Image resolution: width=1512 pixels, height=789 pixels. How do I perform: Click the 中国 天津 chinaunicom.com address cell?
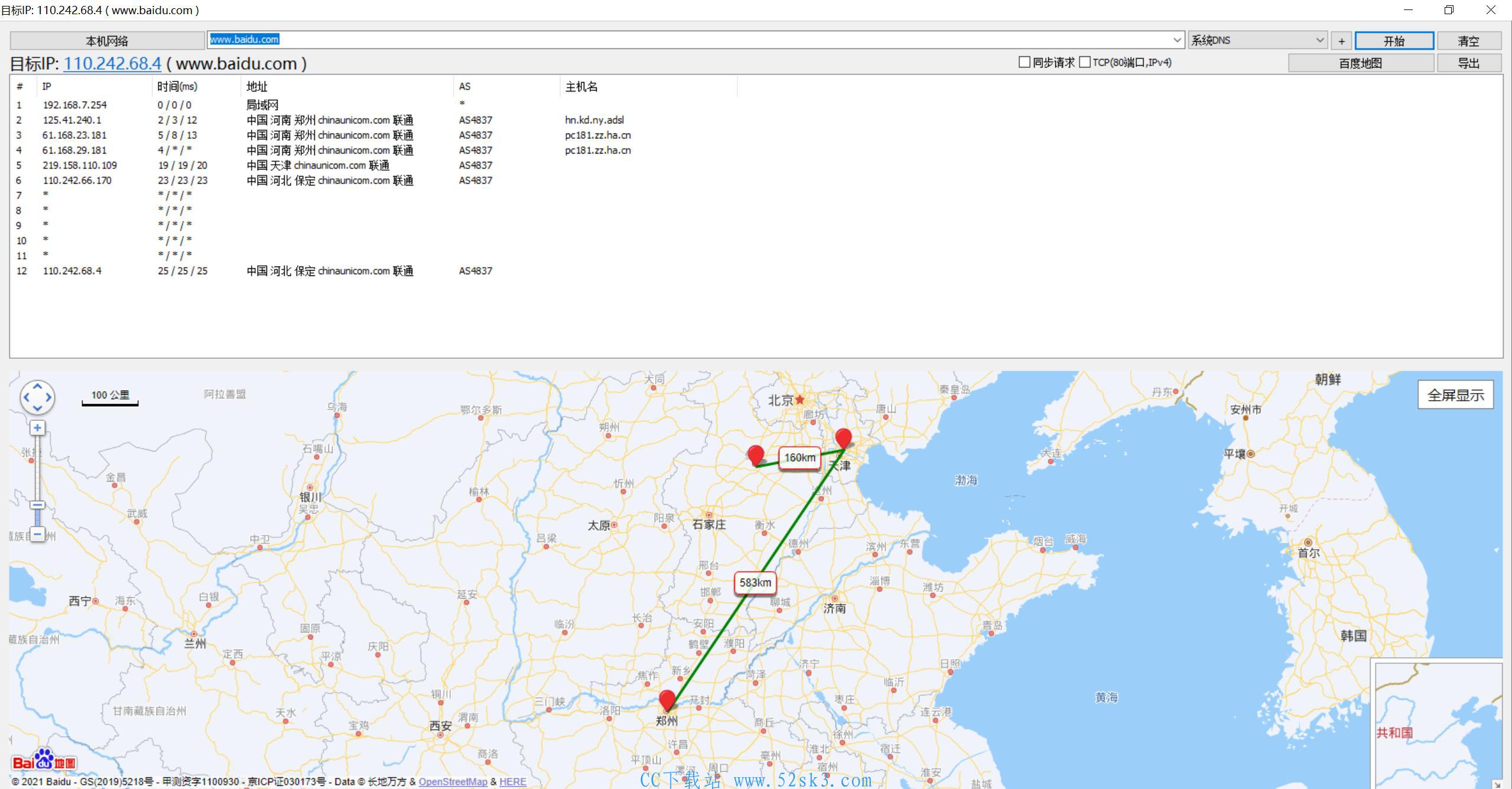(x=318, y=165)
